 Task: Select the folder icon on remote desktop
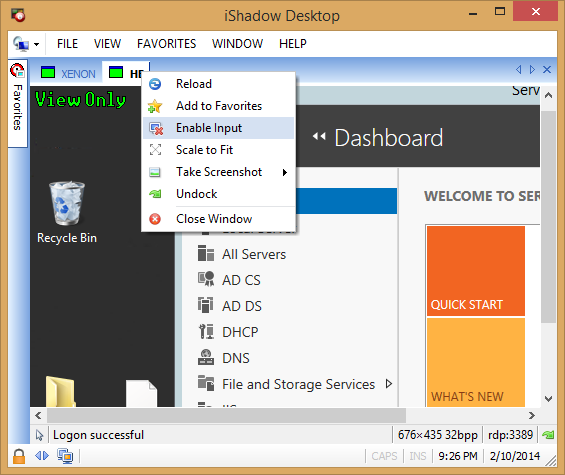coord(60,391)
